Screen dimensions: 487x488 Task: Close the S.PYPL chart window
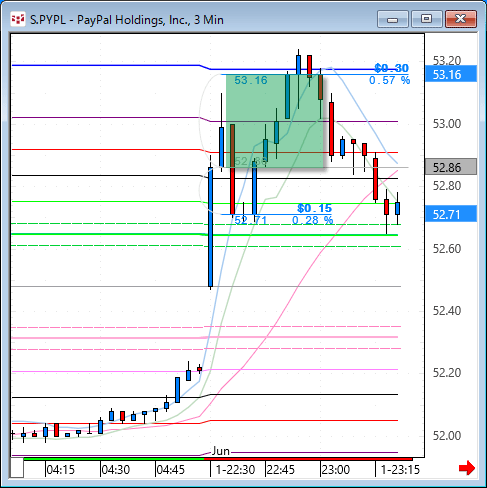click(461, 19)
